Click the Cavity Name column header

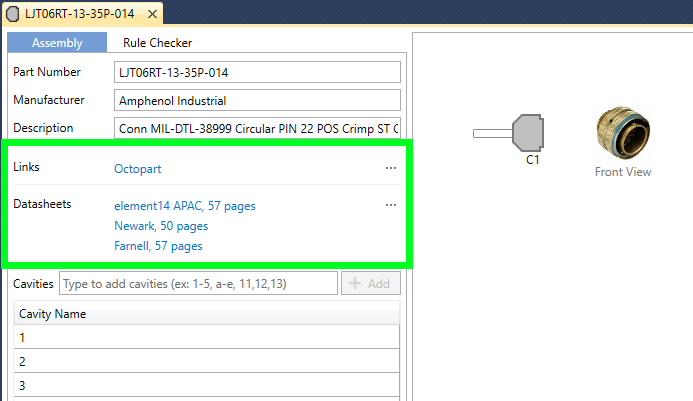[x=207, y=314]
